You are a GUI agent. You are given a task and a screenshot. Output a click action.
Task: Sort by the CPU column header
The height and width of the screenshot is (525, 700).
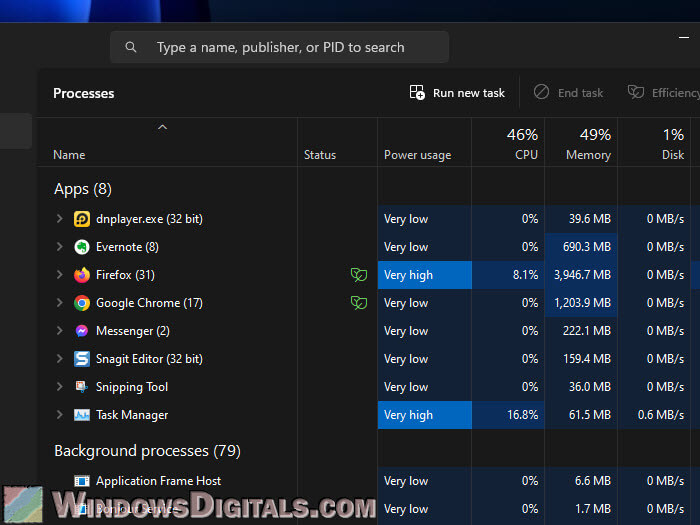pos(508,142)
